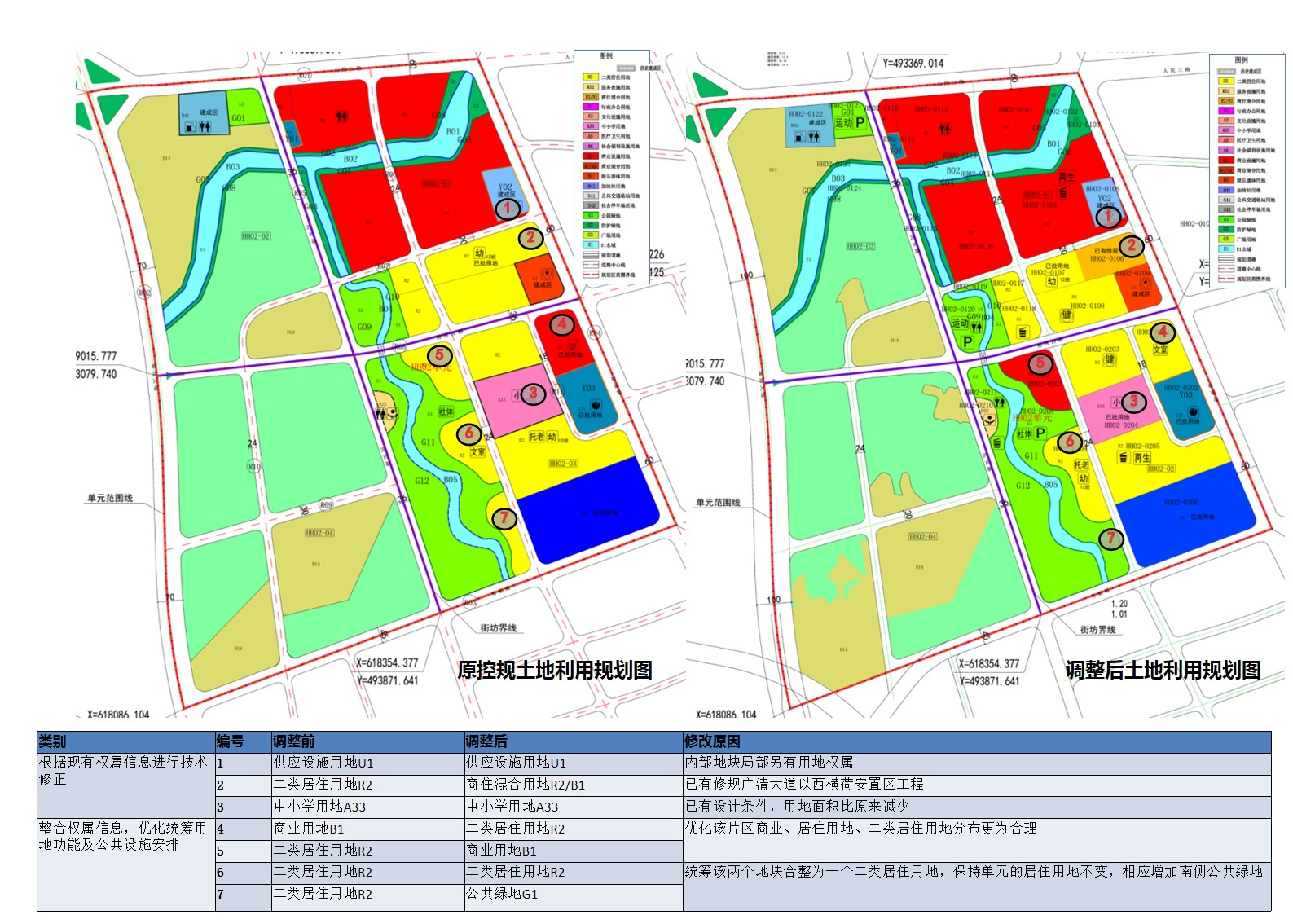Click marker 6 on the original plan map (原控规)
Screen dimensions: 1293x924
click(468, 434)
